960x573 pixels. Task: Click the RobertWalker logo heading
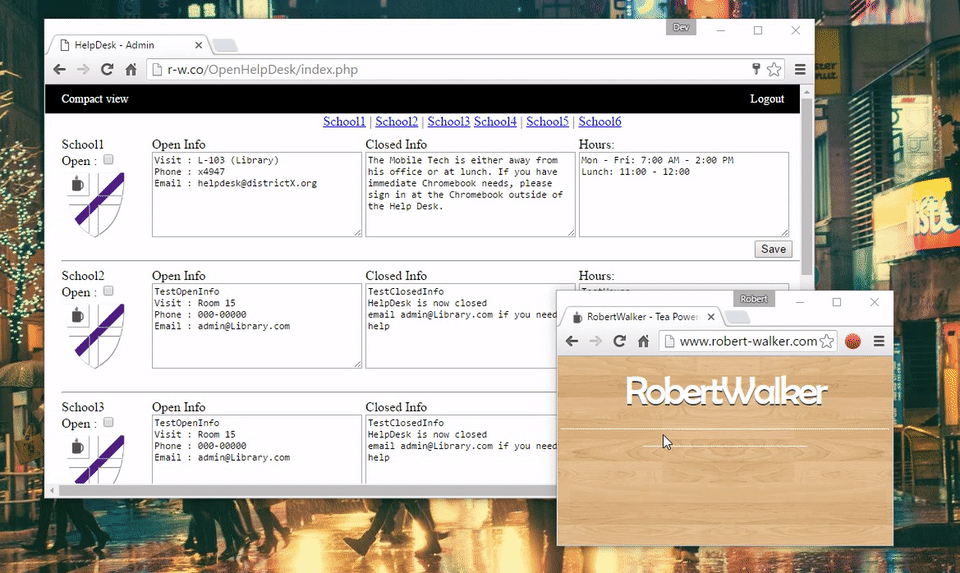point(726,392)
